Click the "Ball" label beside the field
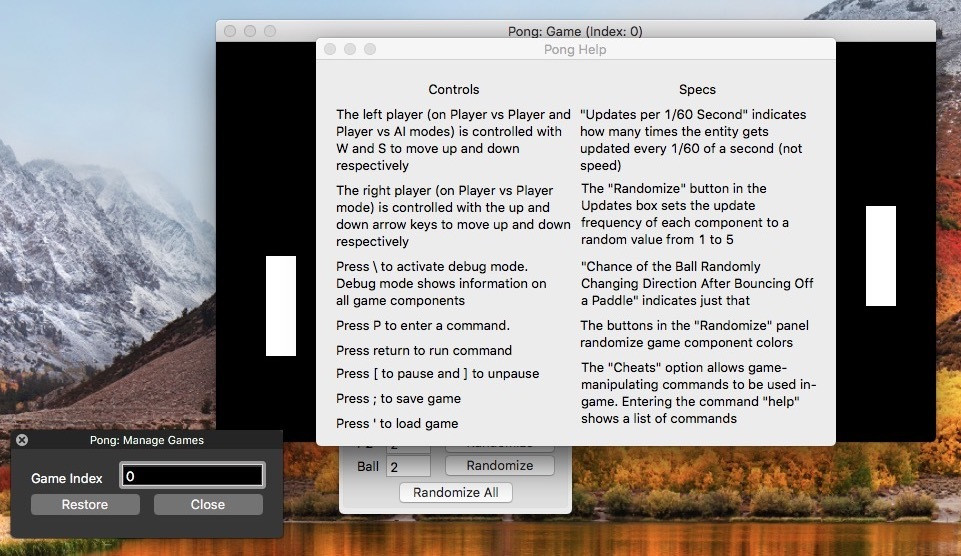Image resolution: width=961 pixels, height=556 pixels. pyautogui.click(x=368, y=467)
